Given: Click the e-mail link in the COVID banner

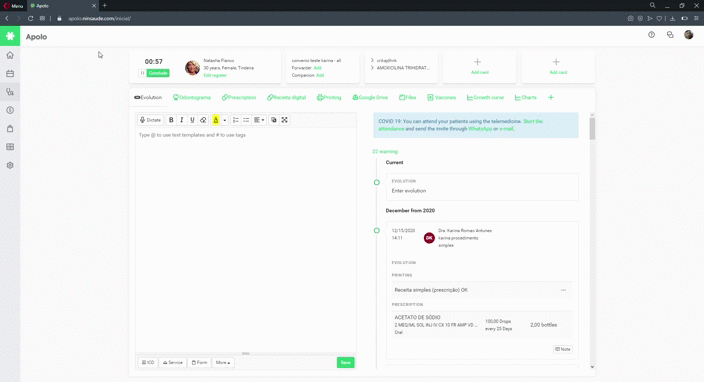Looking at the screenshot, I should 506,129.
